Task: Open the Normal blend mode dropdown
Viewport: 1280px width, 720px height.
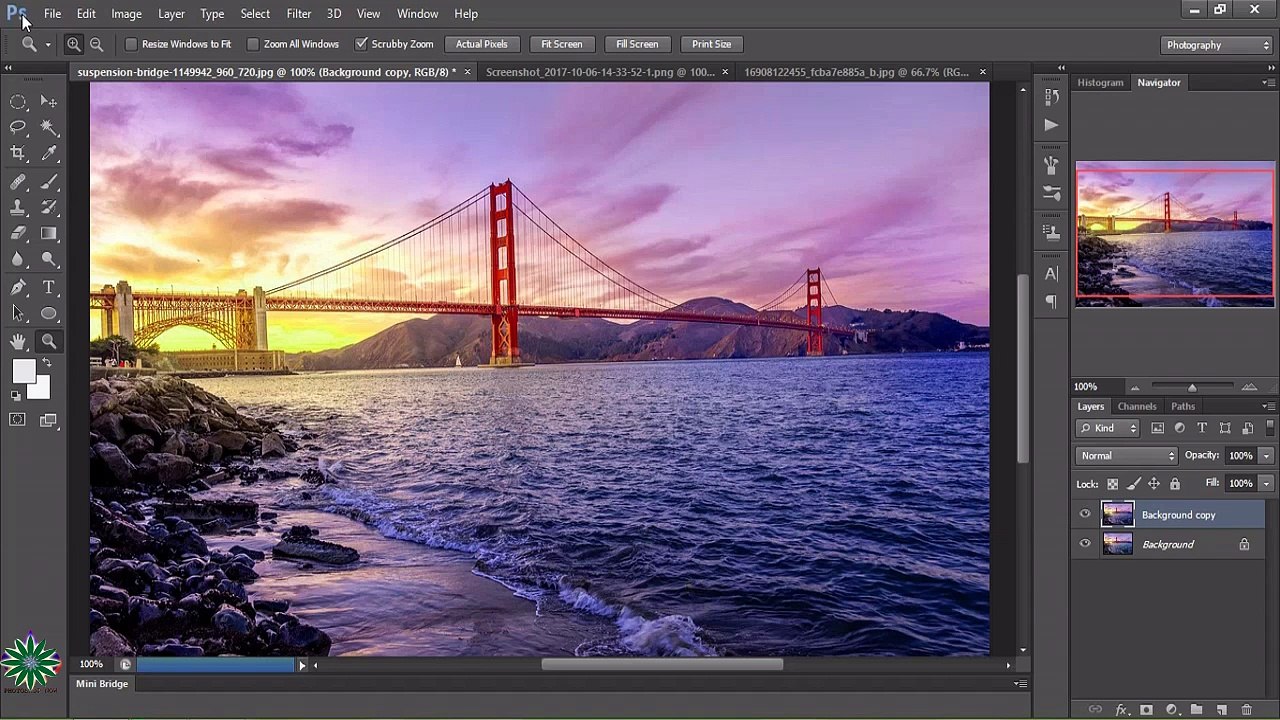Action: pos(1127,456)
